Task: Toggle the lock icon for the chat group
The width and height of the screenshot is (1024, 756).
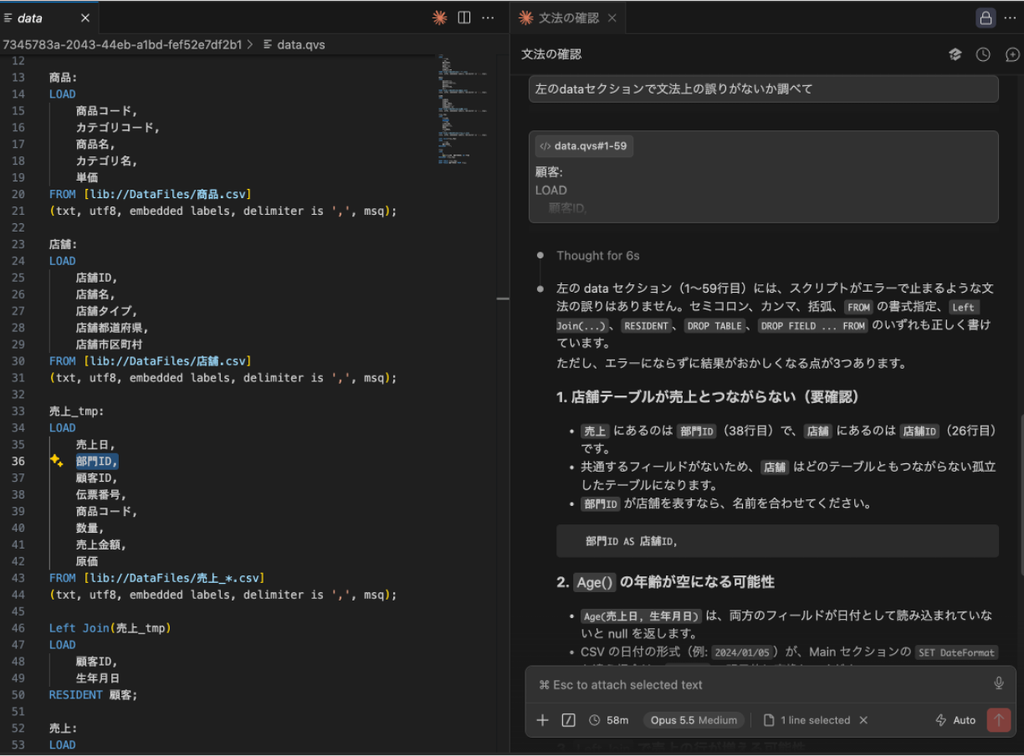Action: click(x=985, y=18)
